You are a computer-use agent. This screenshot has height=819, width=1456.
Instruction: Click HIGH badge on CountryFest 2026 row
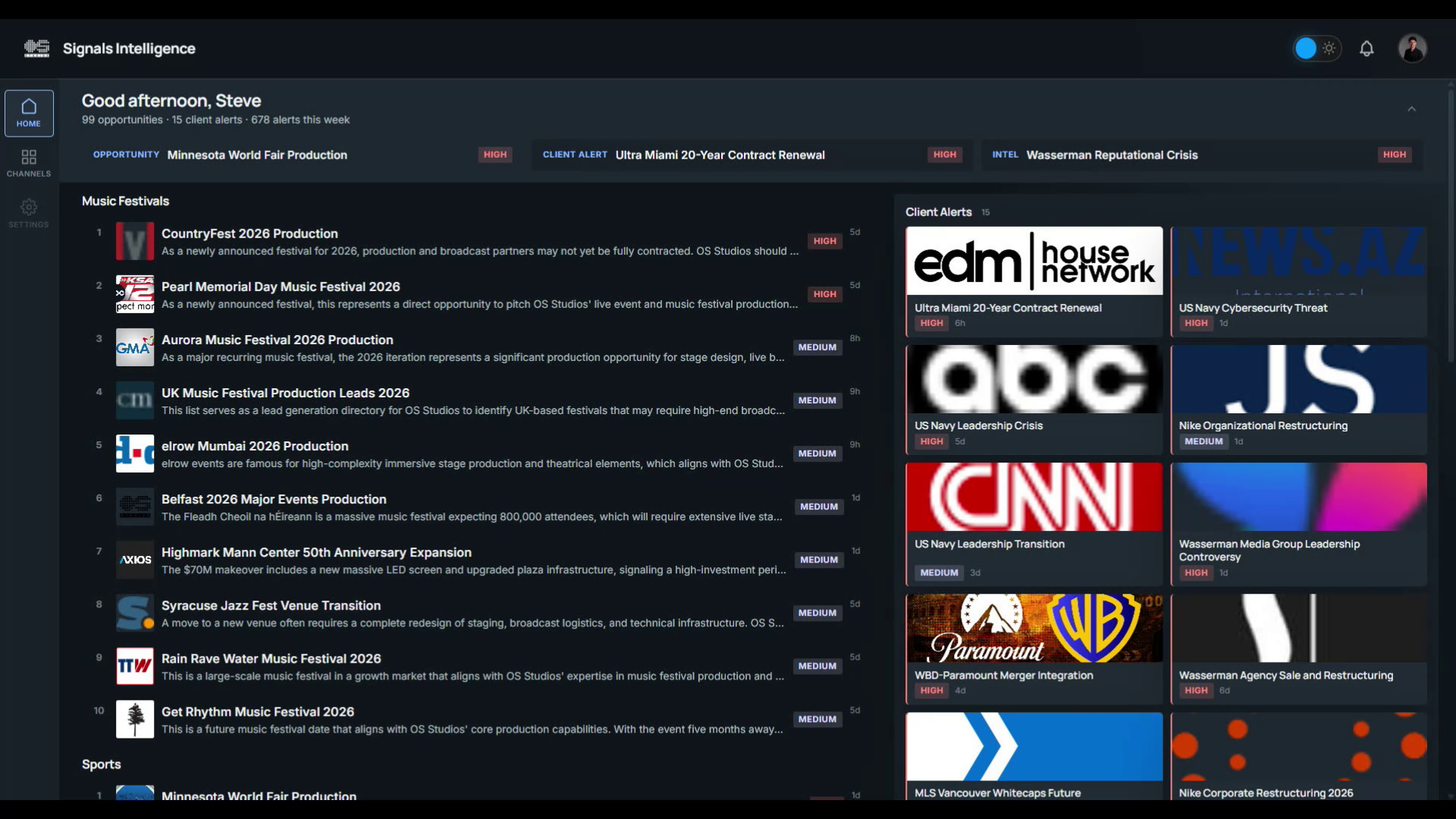coord(824,241)
